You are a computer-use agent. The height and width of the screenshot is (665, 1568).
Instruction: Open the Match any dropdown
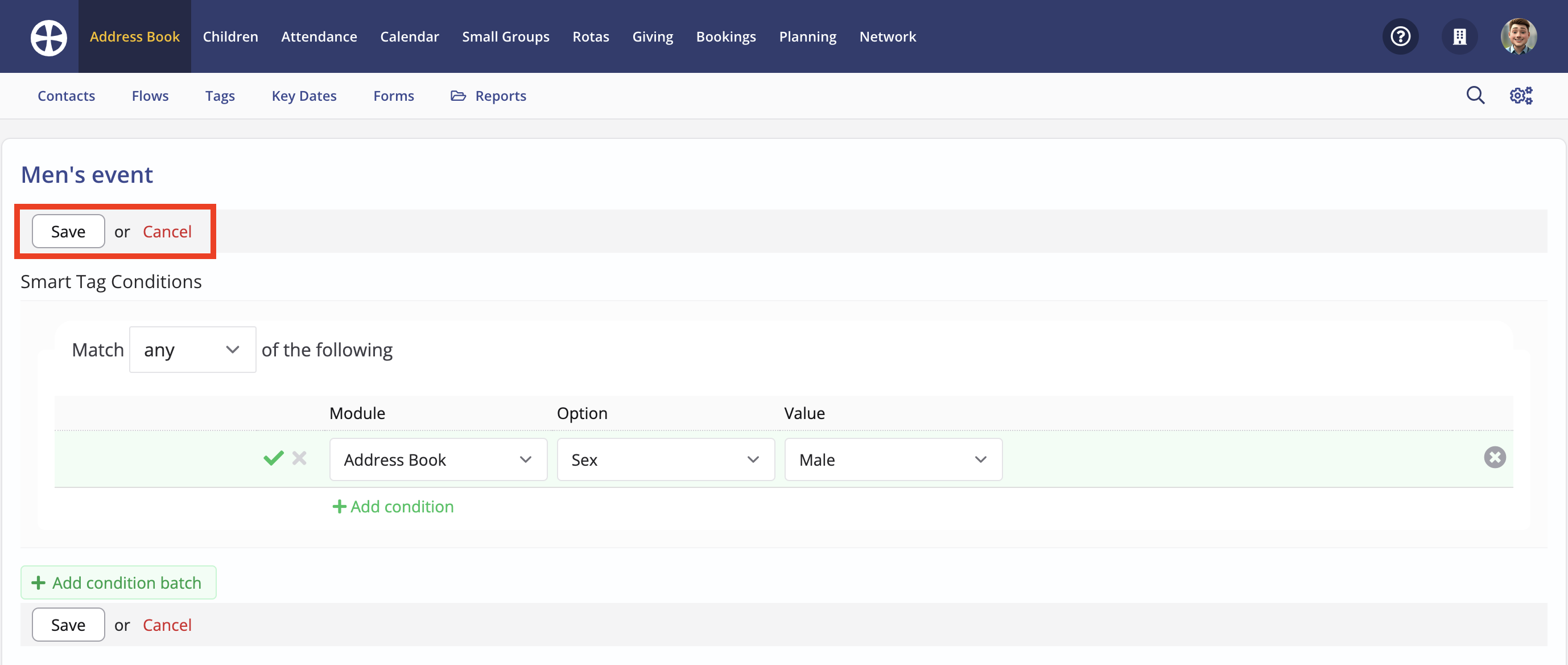[x=192, y=350]
